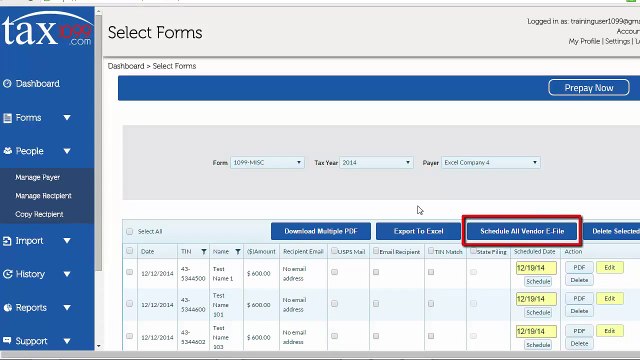Open the Settings link
Viewport: 640px width, 360px height.
coord(618,41)
